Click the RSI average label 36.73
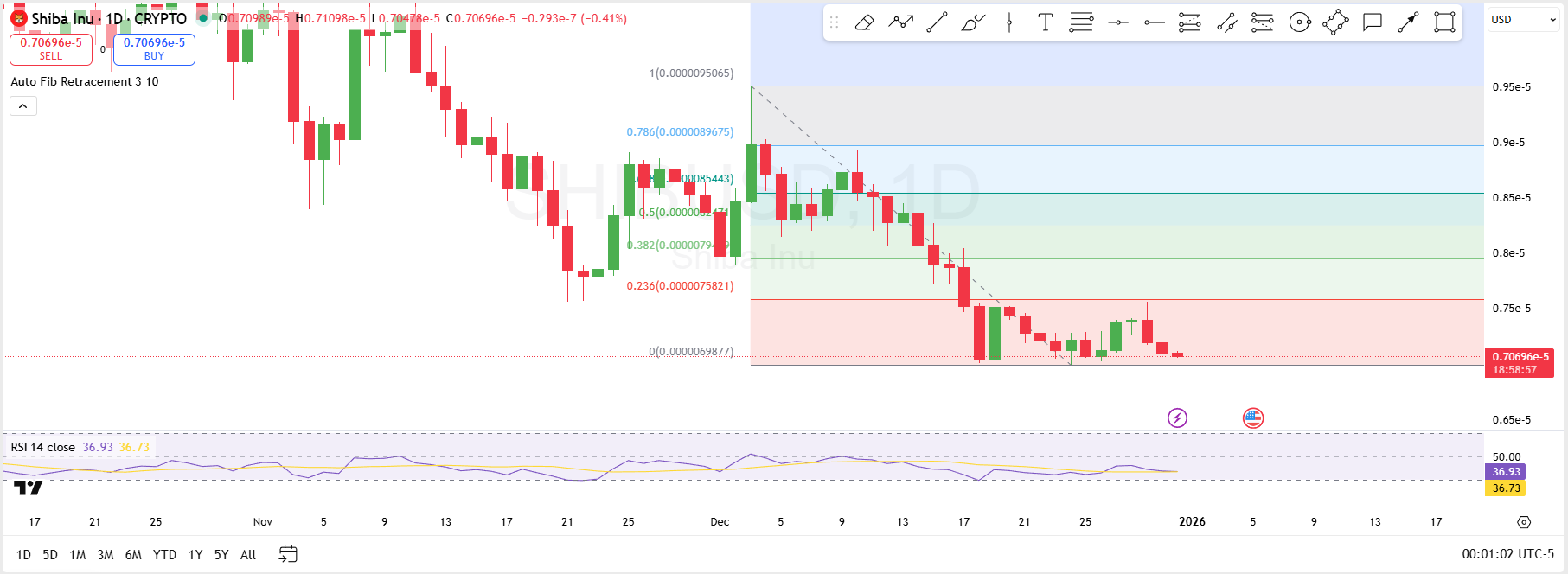The height and width of the screenshot is (574, 1568). (x=1506, y=488)
